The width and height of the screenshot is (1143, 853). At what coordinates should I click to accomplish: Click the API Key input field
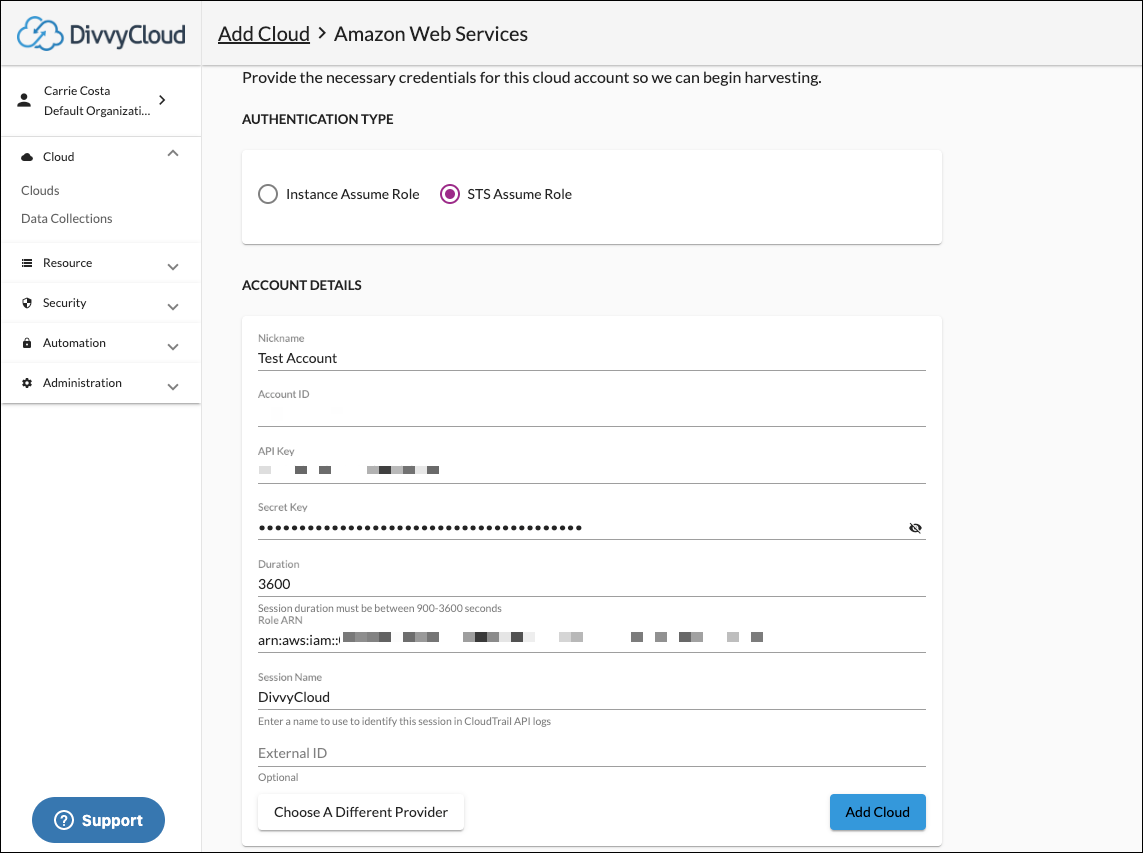coord(592,471)
